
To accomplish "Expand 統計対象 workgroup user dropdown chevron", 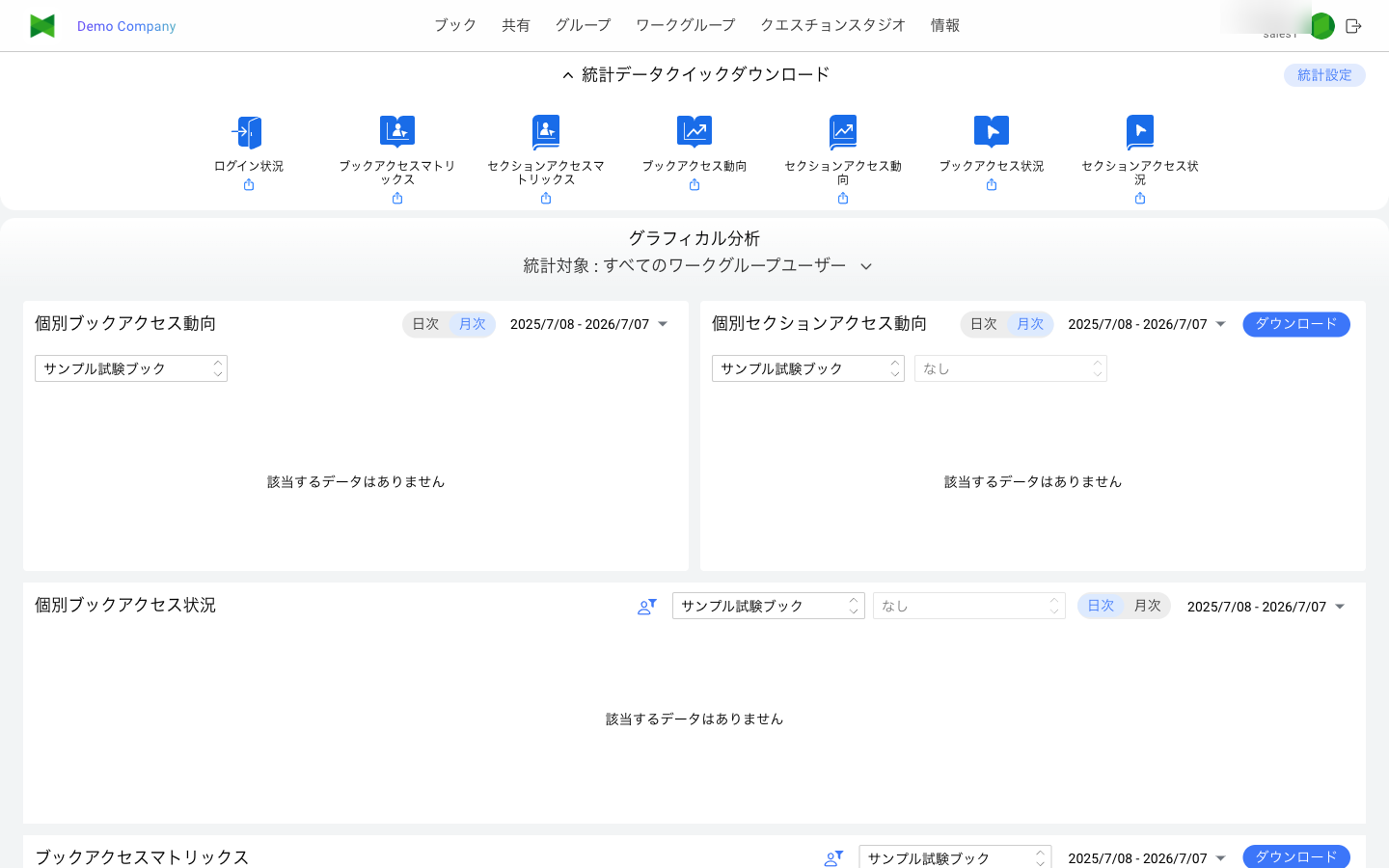I will (866, 267).
